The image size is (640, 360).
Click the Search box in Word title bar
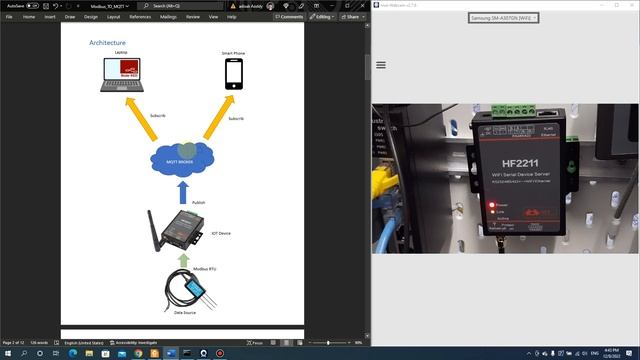[x=181, y=6]
